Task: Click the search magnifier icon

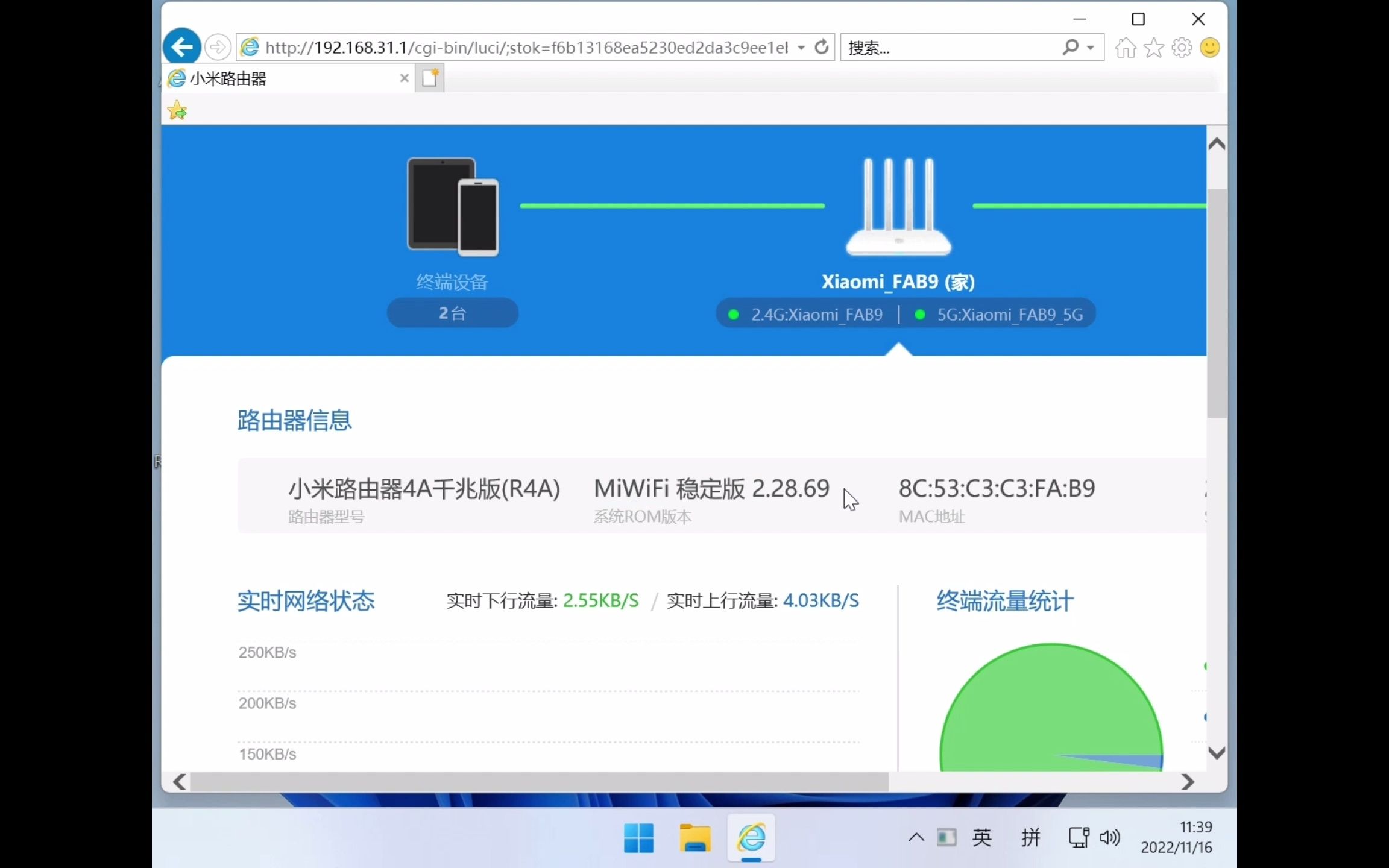Action: 1070,47
